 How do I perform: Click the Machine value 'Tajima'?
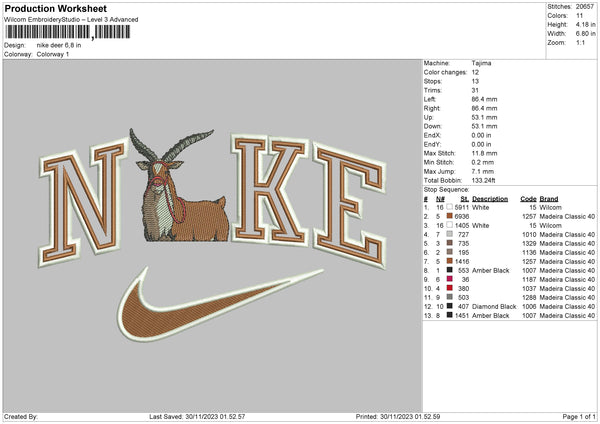[x=481, y=63]
